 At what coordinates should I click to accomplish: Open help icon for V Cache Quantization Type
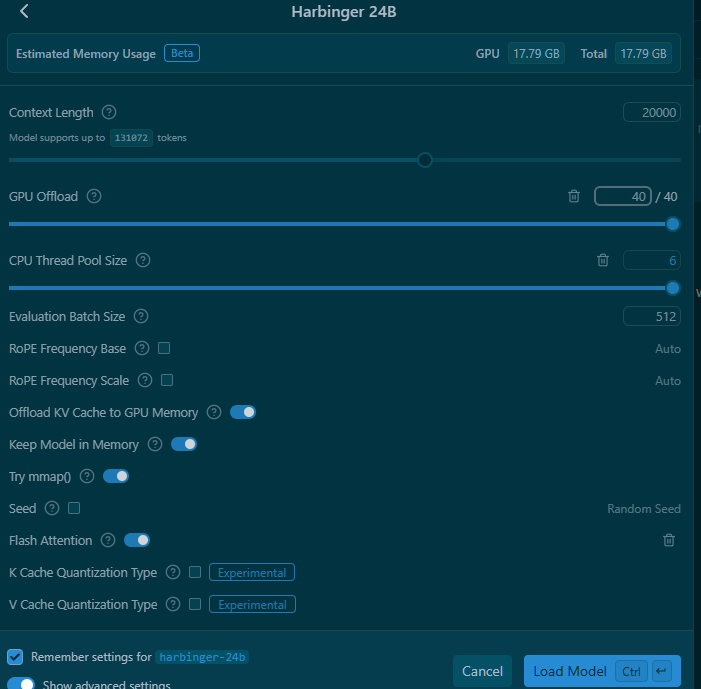[x=173, y=604]
